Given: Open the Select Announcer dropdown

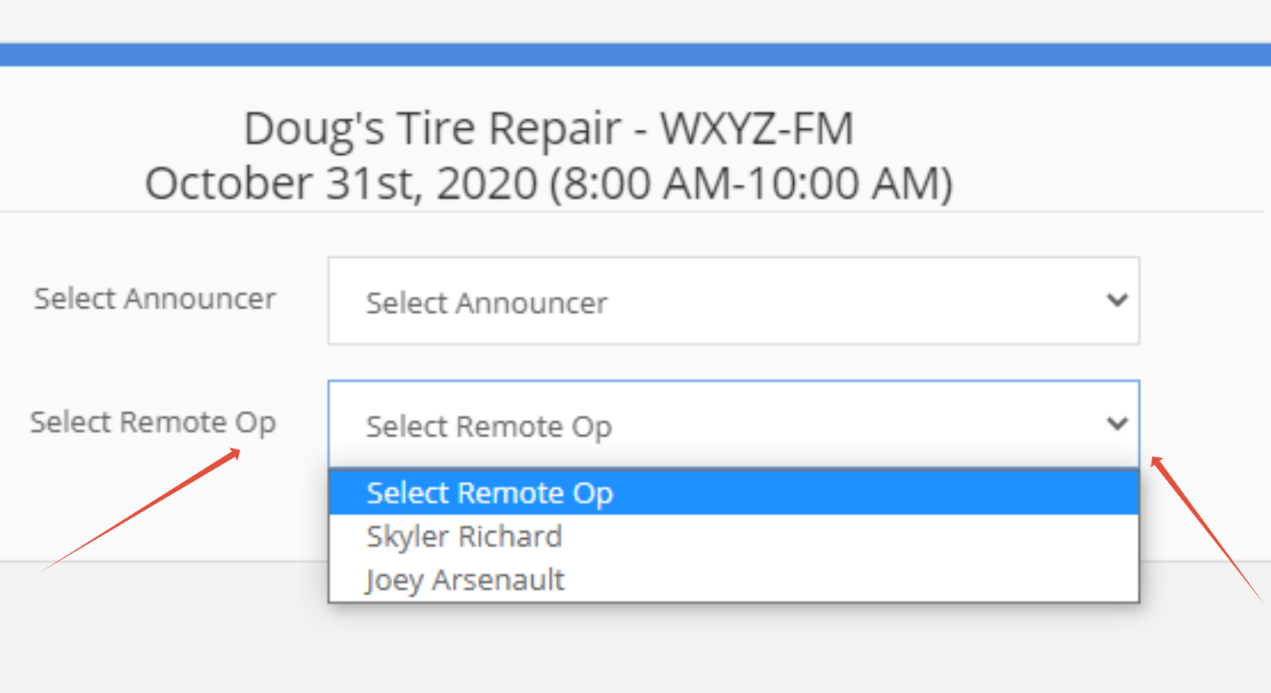Looking at the screenshot, I should click(733, 302).
